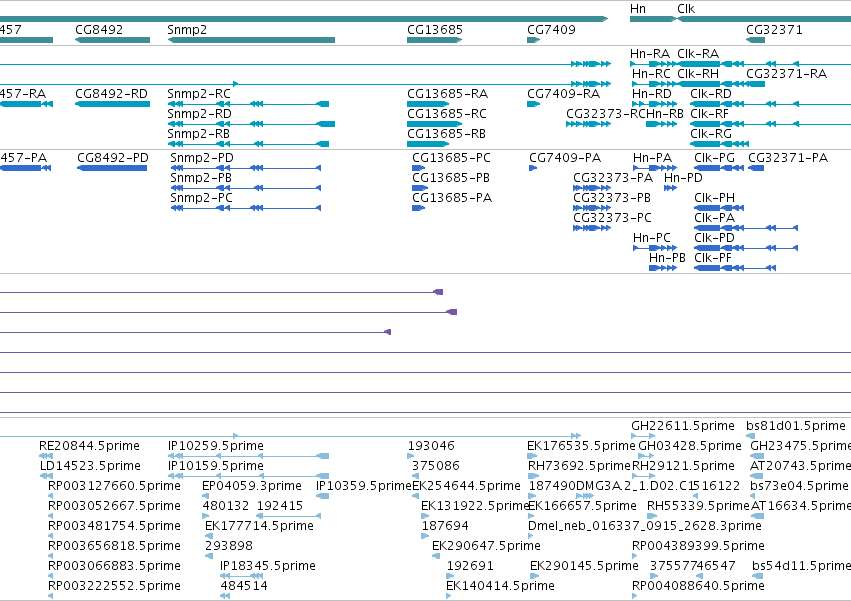
Task: Select the Clk gene label
Action: pos(686,9)
